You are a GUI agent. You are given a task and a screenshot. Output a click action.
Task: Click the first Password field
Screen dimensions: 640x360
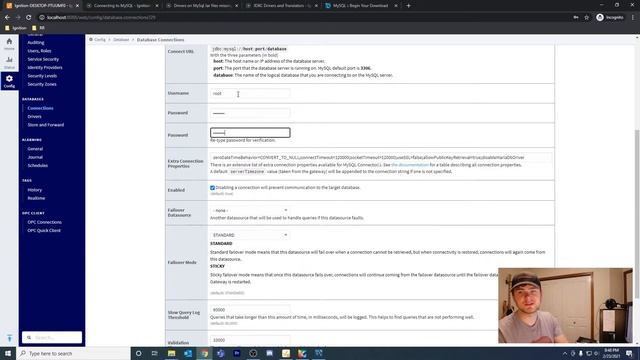click(x=250, y=113)
